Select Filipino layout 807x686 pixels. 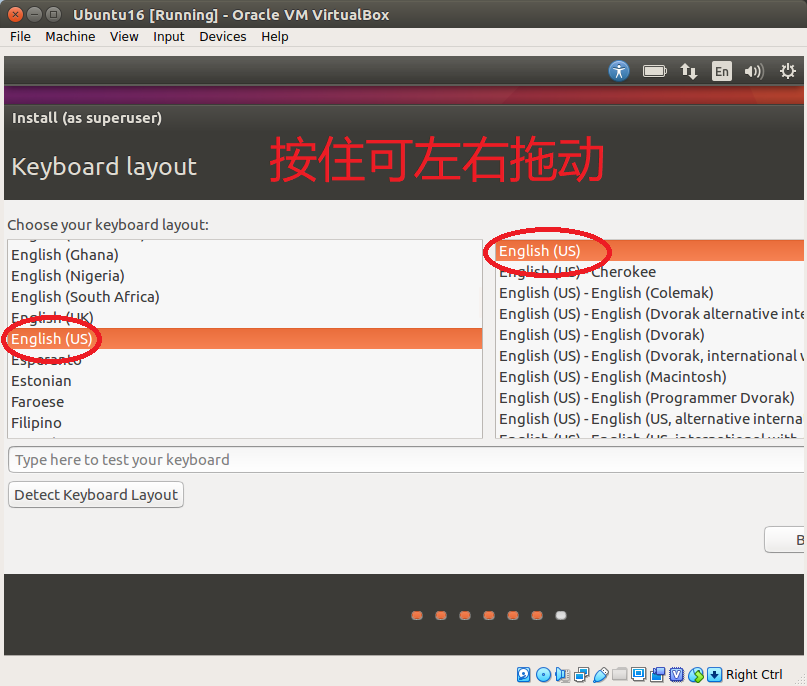[x=245, y=423]
